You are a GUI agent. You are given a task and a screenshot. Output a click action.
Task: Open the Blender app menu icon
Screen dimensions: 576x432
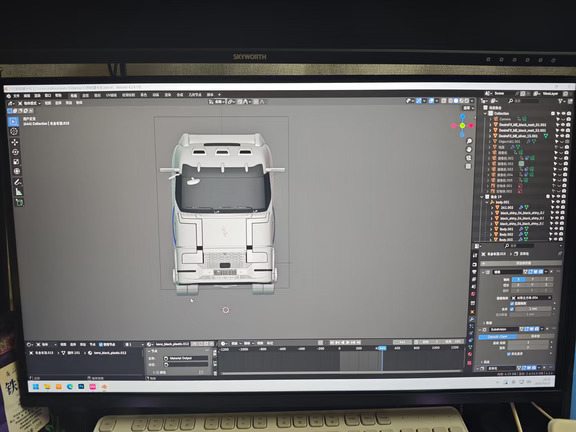pyautogui.click(x=9, y=96)
